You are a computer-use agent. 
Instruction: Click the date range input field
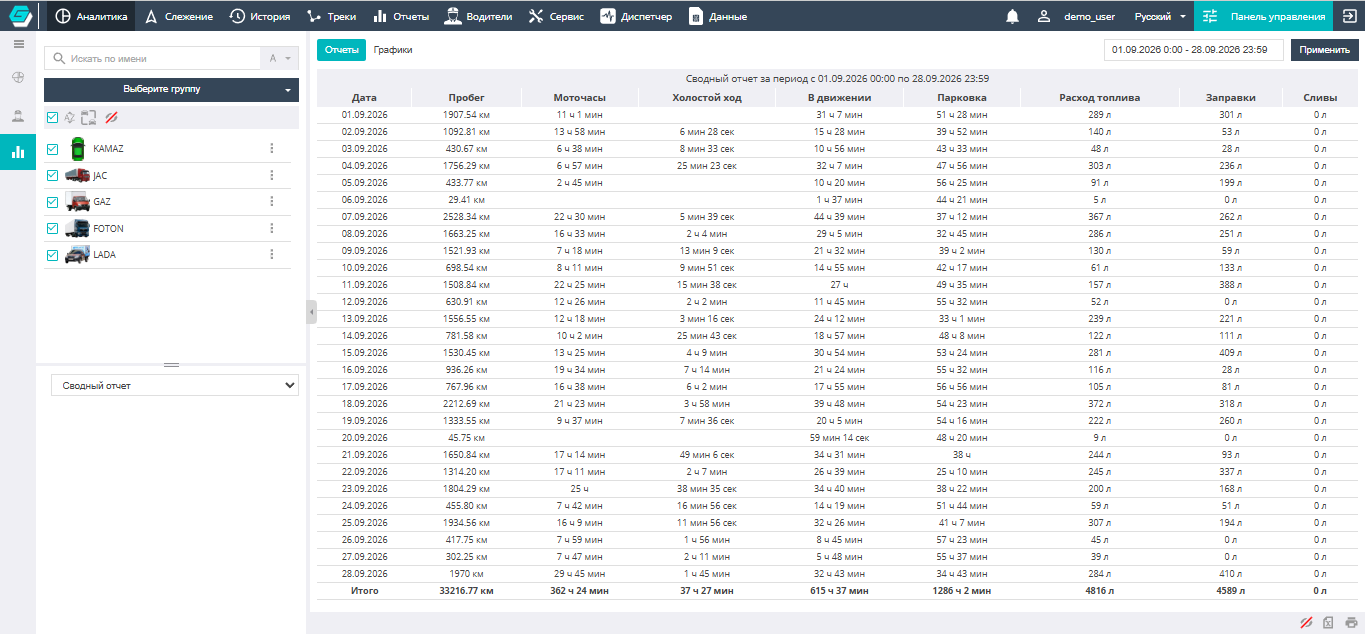pyautogui.click(x=1194, y=50)
